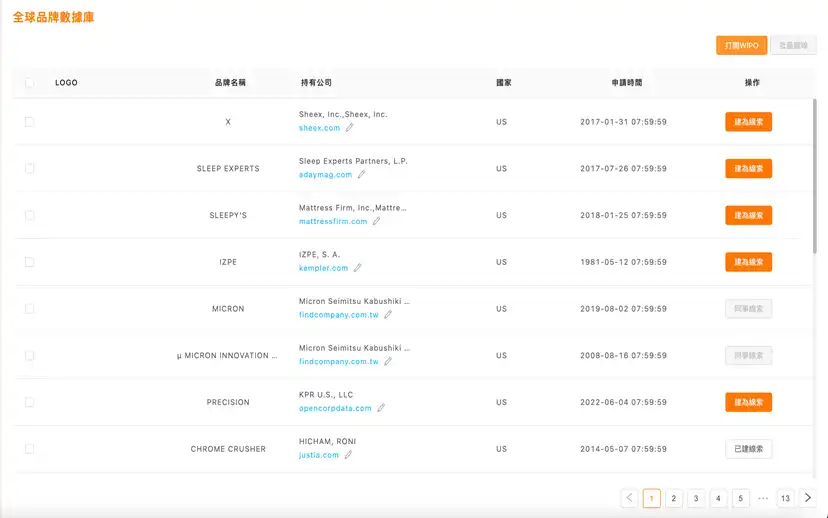The image size is (828, 518).
Task: Click 已建線索 for CHROME CRUSHER
Action: pos(748,449)
